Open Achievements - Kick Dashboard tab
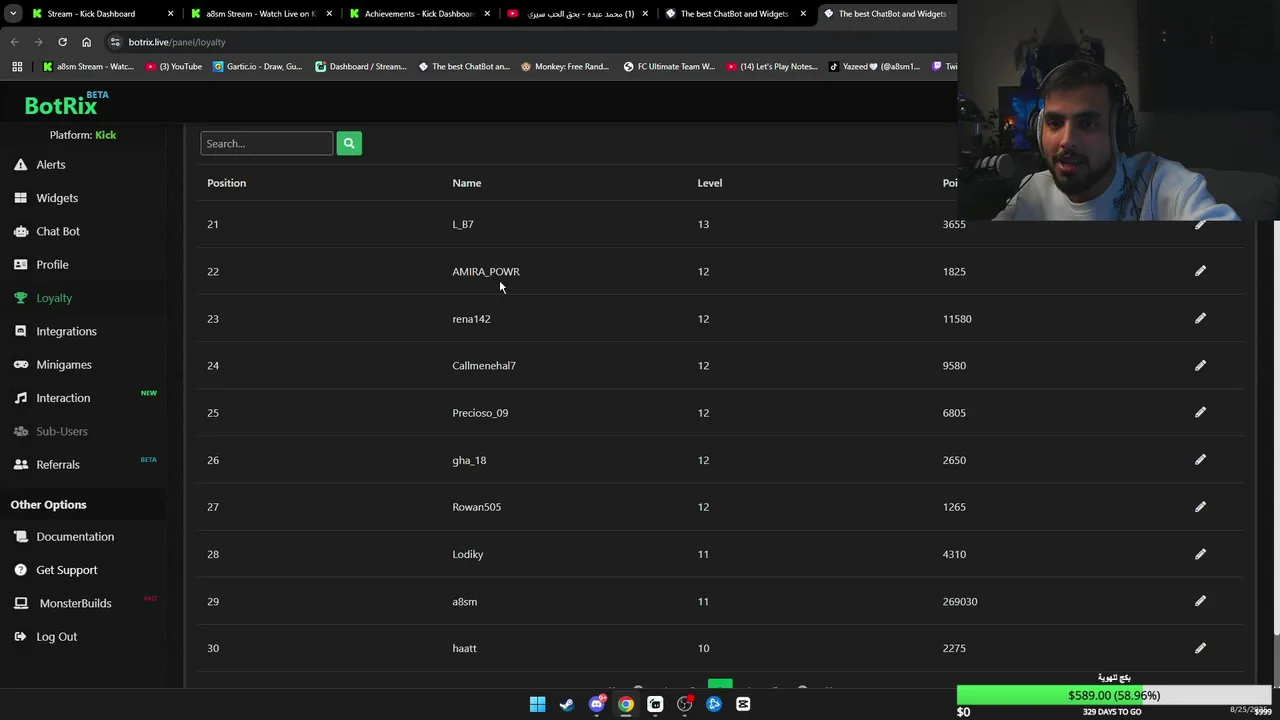The width and height of the screenshot is (1280, 720). (x=418, y=14)
